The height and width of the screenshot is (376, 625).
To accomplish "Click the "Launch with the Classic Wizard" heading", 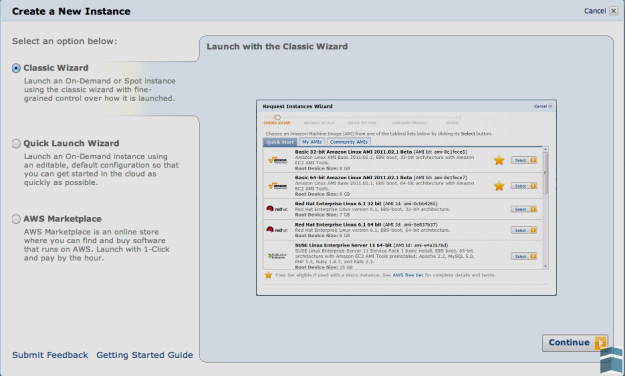I will tap(277, 46).
